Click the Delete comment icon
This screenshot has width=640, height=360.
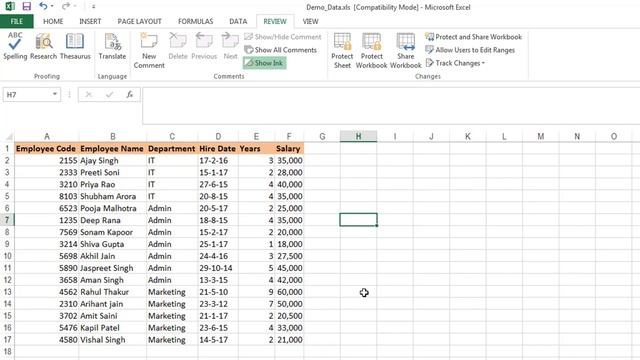point(178,41)
